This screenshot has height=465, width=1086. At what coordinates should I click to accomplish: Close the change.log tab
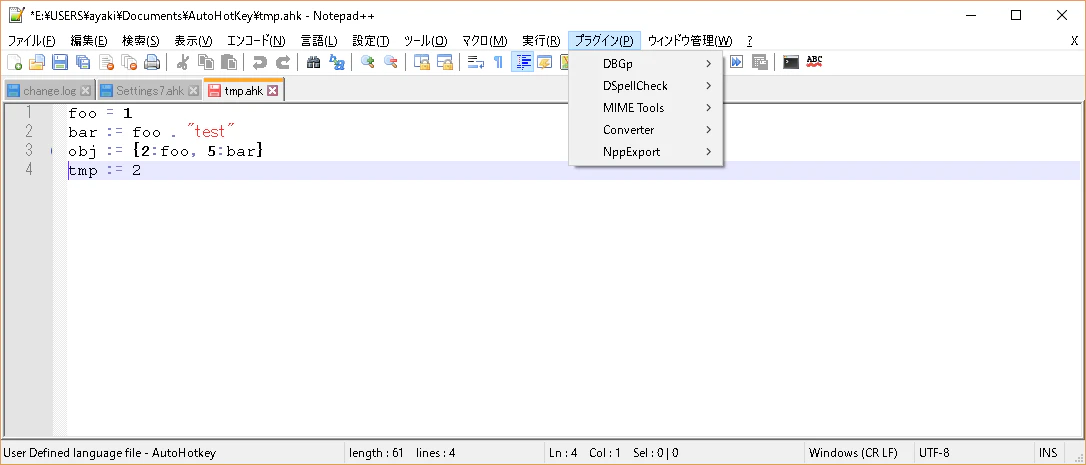[86, 91]
